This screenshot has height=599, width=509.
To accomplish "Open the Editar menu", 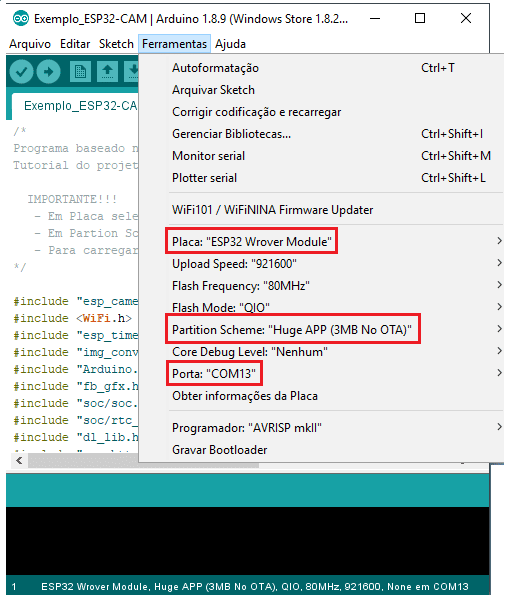I will click(x=75, y=44).
